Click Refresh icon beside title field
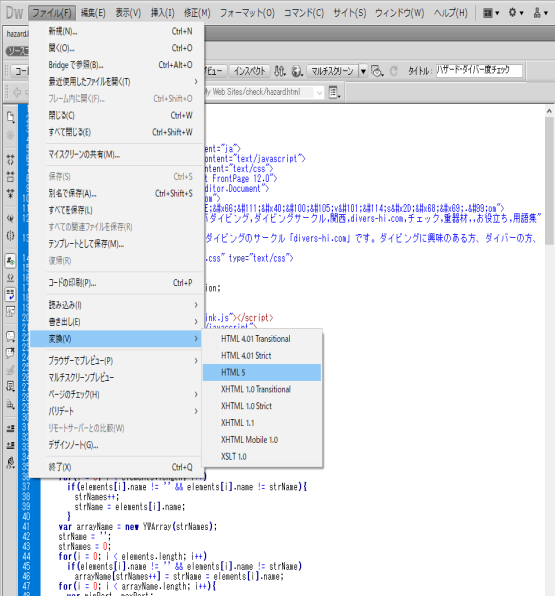Screen dimensions: 555x596 (394, 71)
